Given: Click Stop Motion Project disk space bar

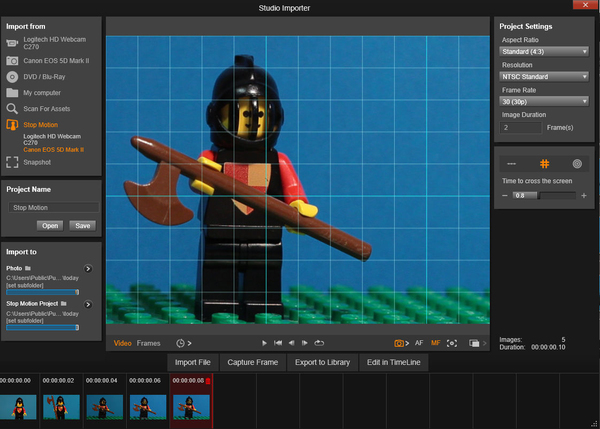Looking at the screenshot, I should (x=42, y=328).
